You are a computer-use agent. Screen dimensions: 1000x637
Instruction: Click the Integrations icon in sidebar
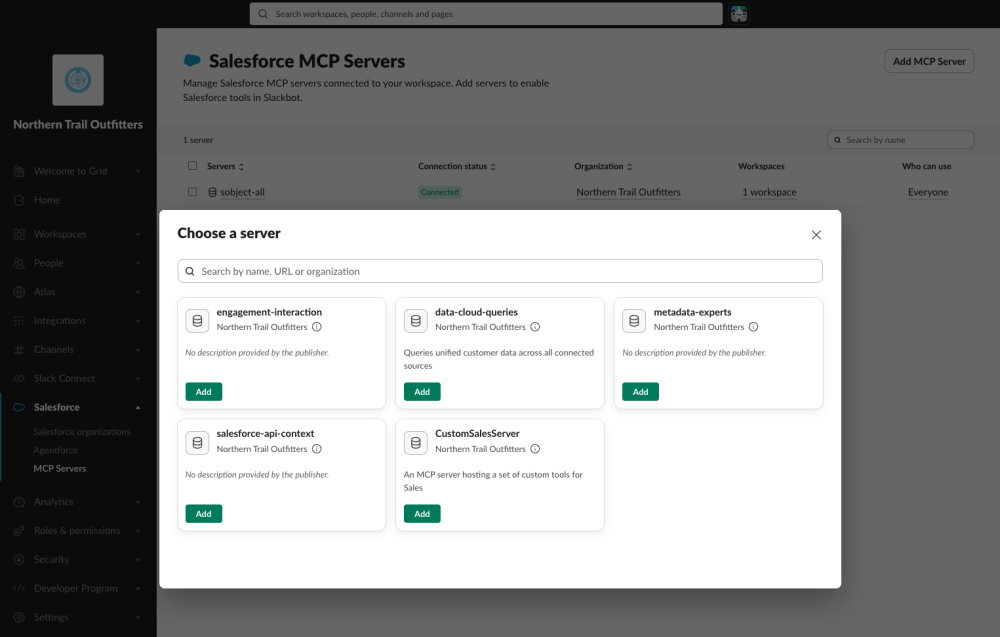pos(19,320)
